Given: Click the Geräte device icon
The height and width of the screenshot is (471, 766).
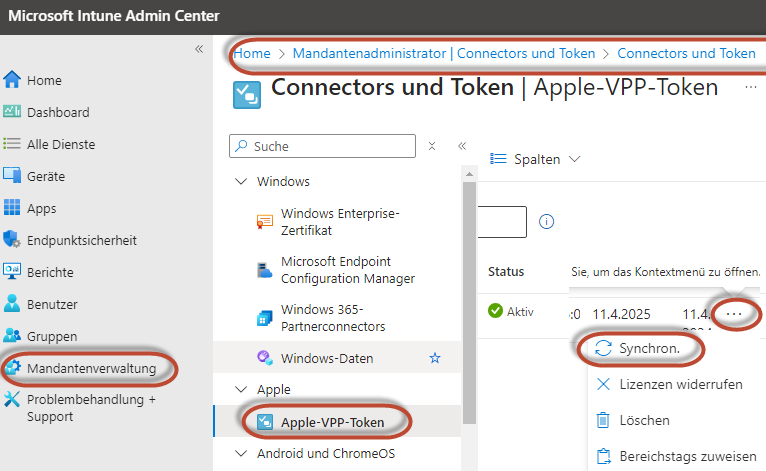Looking at the screenshot, I should point(13,176).
